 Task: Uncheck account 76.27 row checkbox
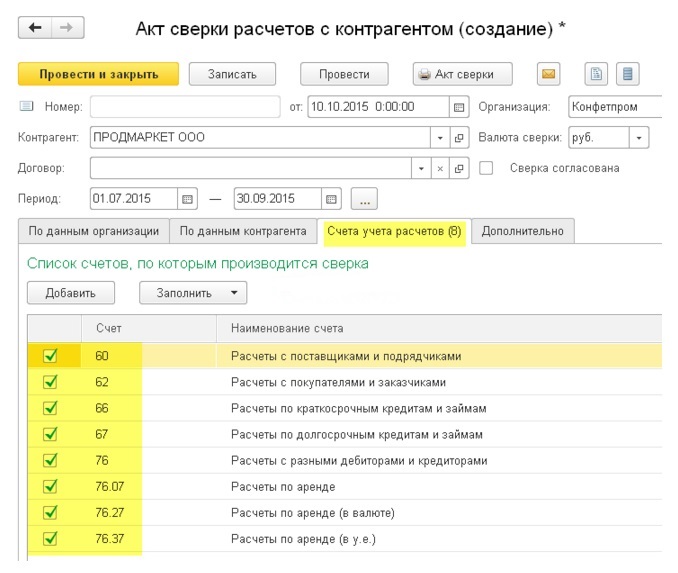(50, 512)
